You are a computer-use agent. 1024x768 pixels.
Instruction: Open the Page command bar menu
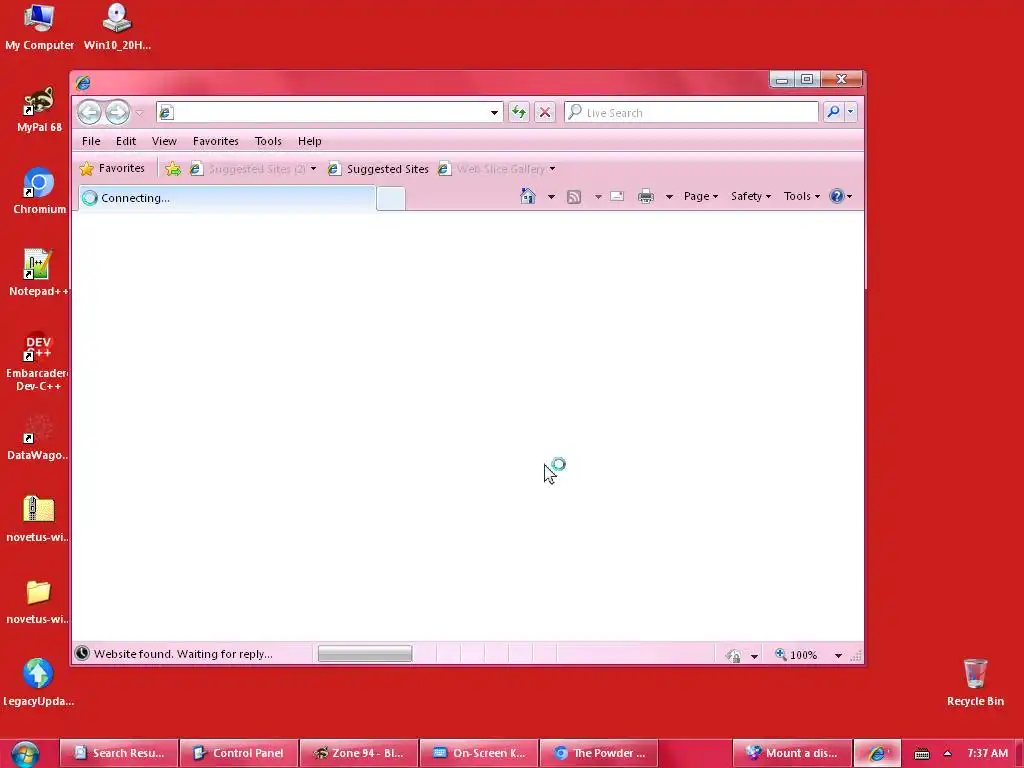[x=701, y=196]
